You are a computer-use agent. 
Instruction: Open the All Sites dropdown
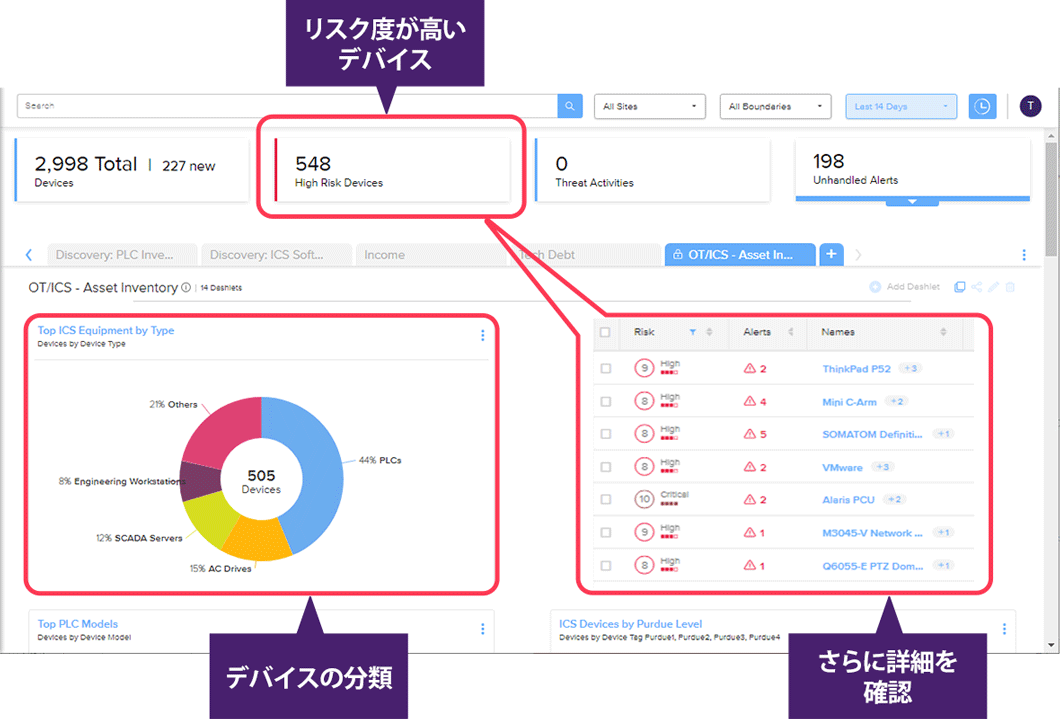click(x=649, y=106)
